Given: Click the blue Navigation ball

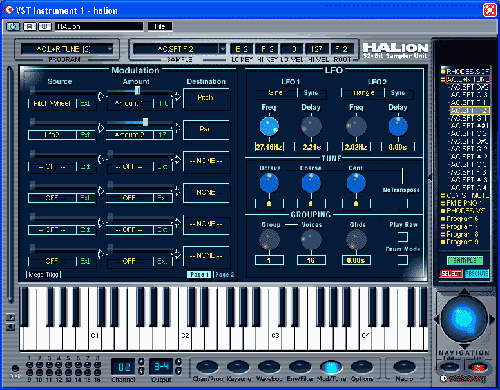Looking at the screenshot, I should point(464,319).
